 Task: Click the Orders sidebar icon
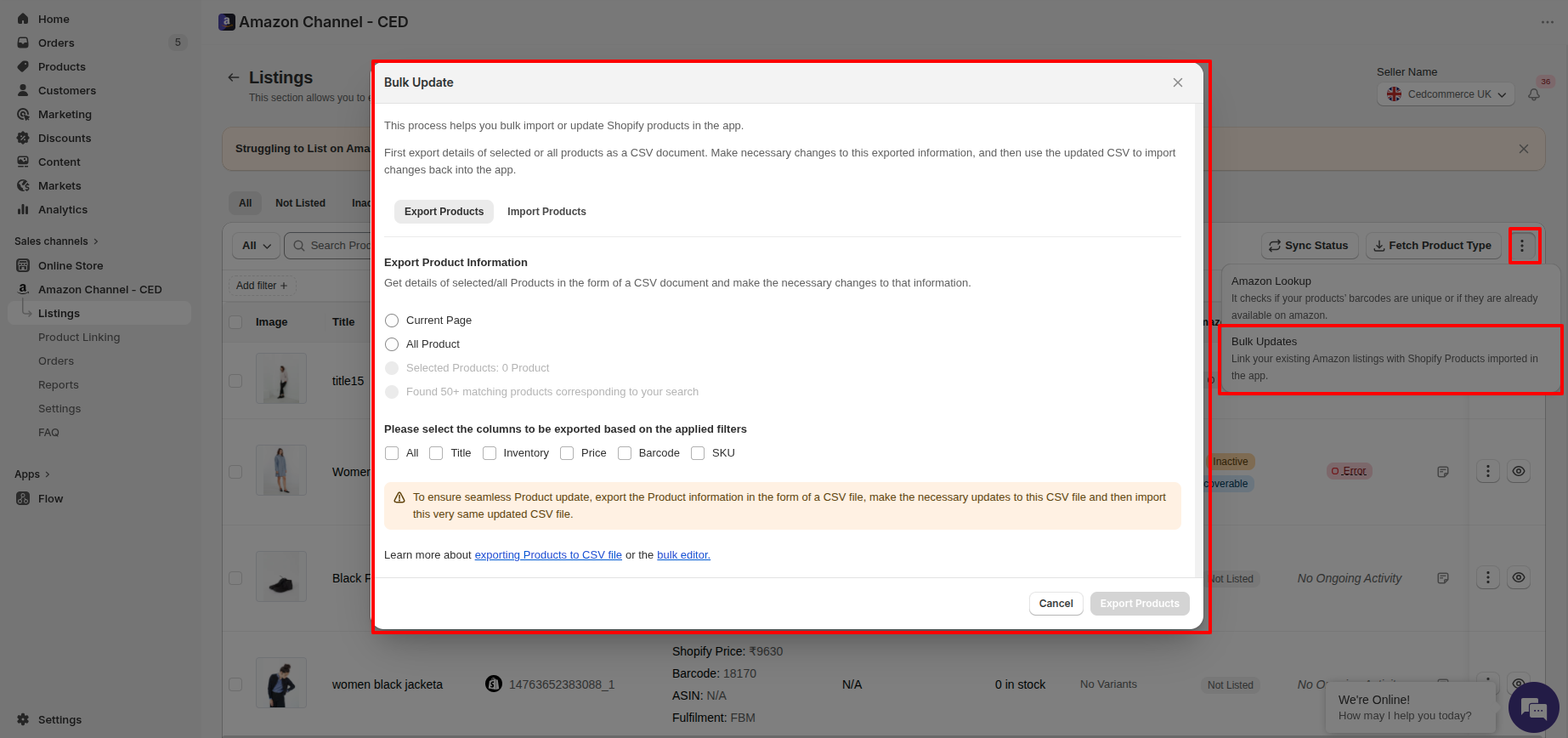[x=23, y=43]
